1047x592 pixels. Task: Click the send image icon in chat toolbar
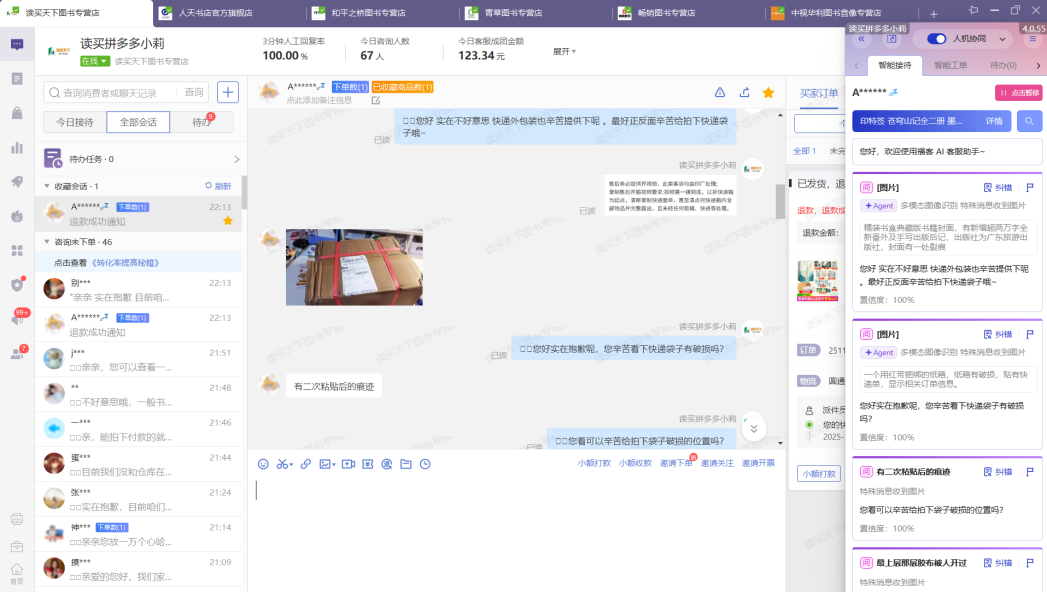(325, 464)
